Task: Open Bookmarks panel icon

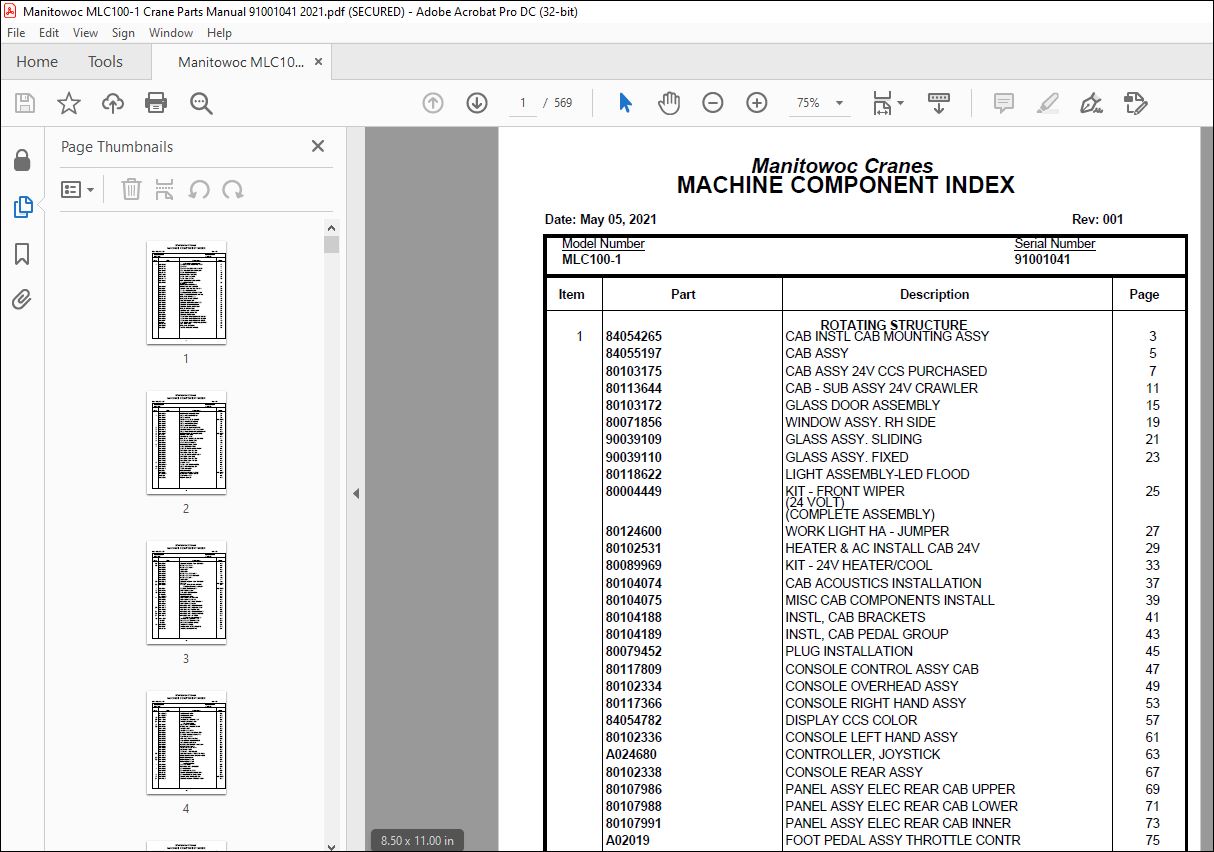Action: pyautogui.click(x=22, y=254)
